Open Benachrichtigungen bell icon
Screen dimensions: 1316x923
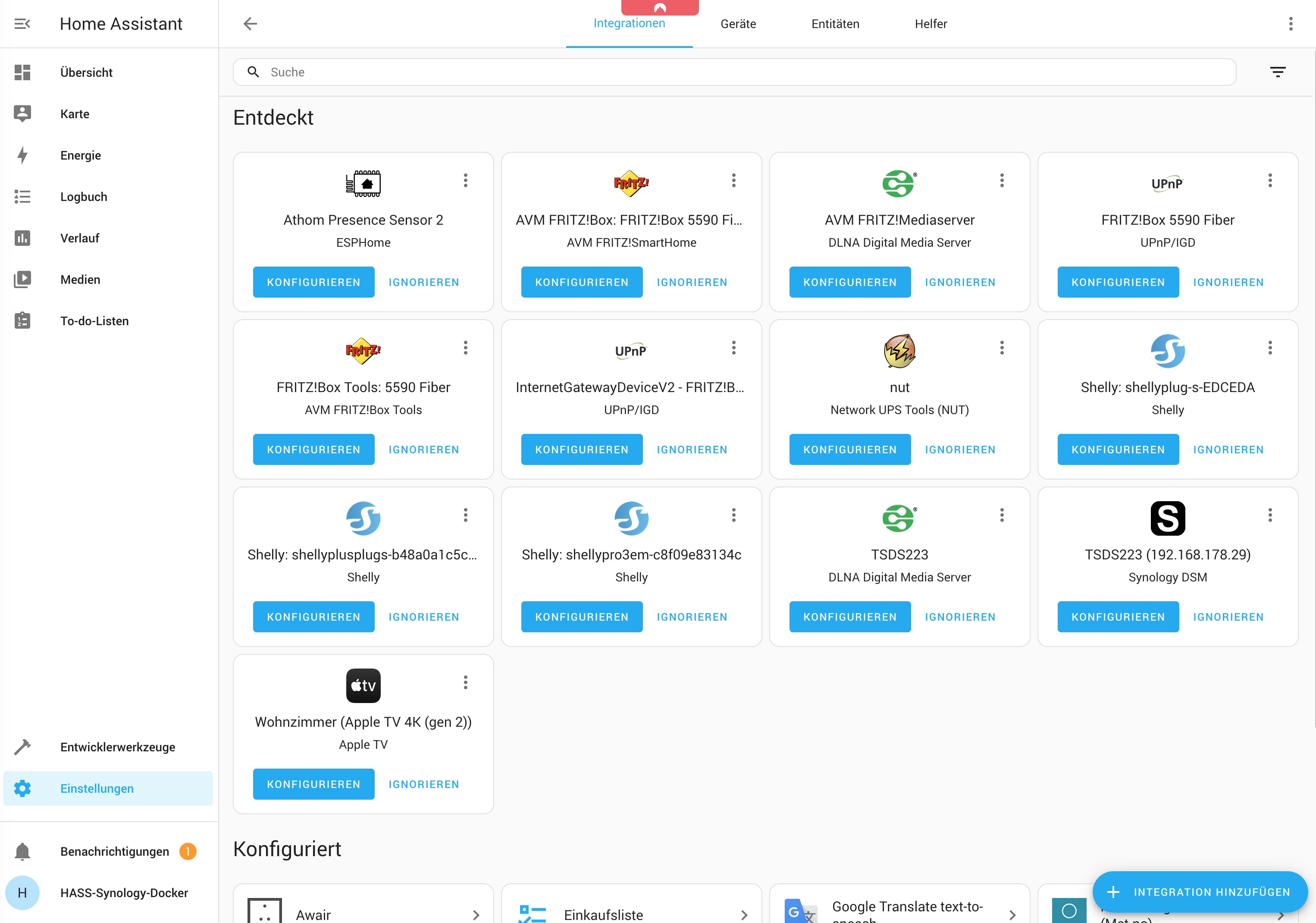[x=22, y=851]
